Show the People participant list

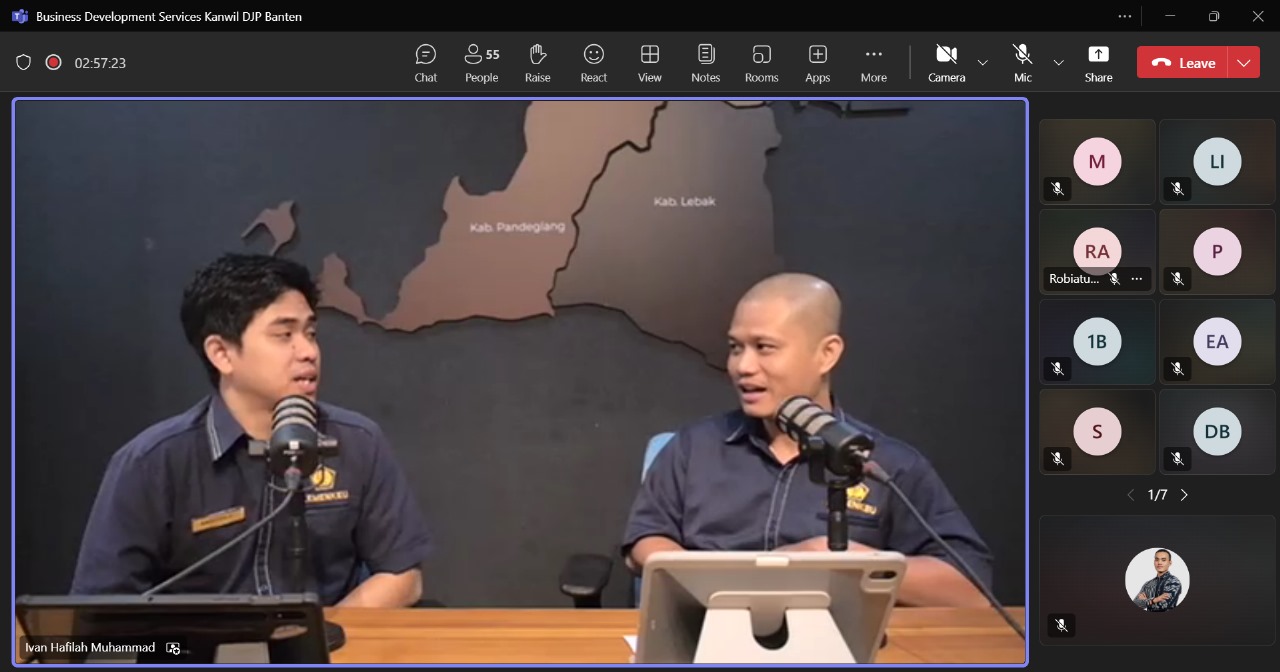pyautogui.click(x=481, y=62)
